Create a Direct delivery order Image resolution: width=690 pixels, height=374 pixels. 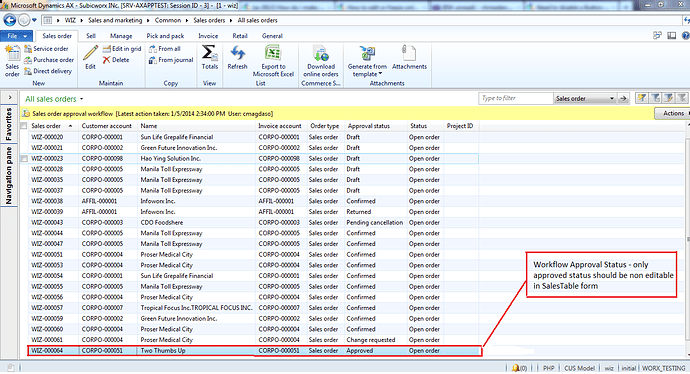[x=48, y=71]
